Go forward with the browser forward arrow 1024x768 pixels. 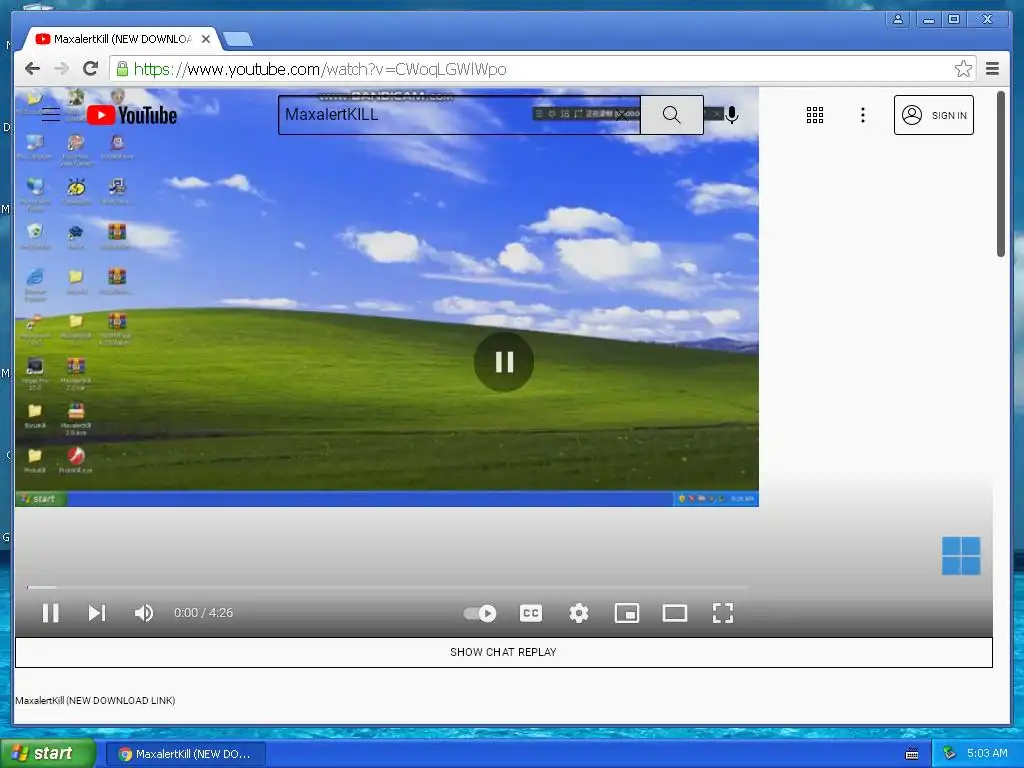pyautogui.click(x=61, y=69)
